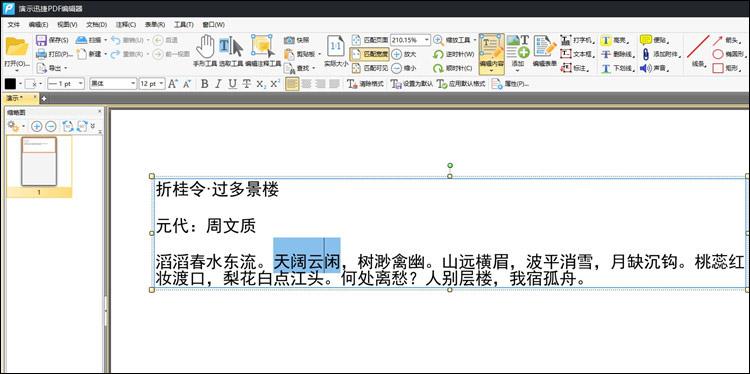Screen dimensions: 750x374
Task: Click 设置为默认 set as default
Action: (x=412, y=84)
